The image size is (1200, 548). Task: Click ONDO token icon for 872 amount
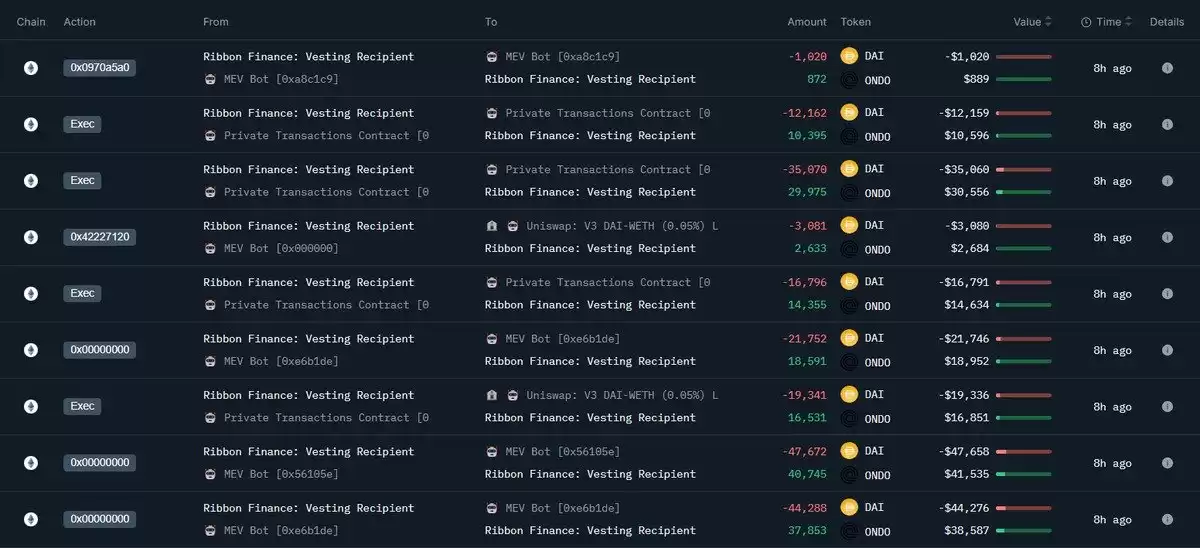coord(850,80)
